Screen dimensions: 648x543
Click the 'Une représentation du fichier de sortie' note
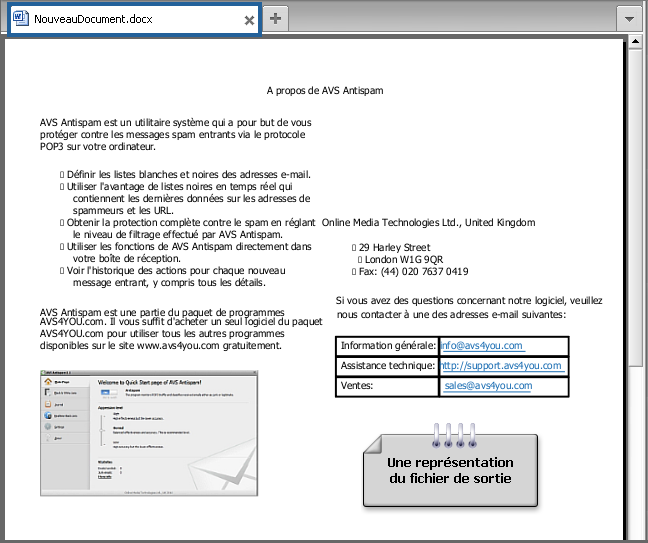tap(450, 470)
